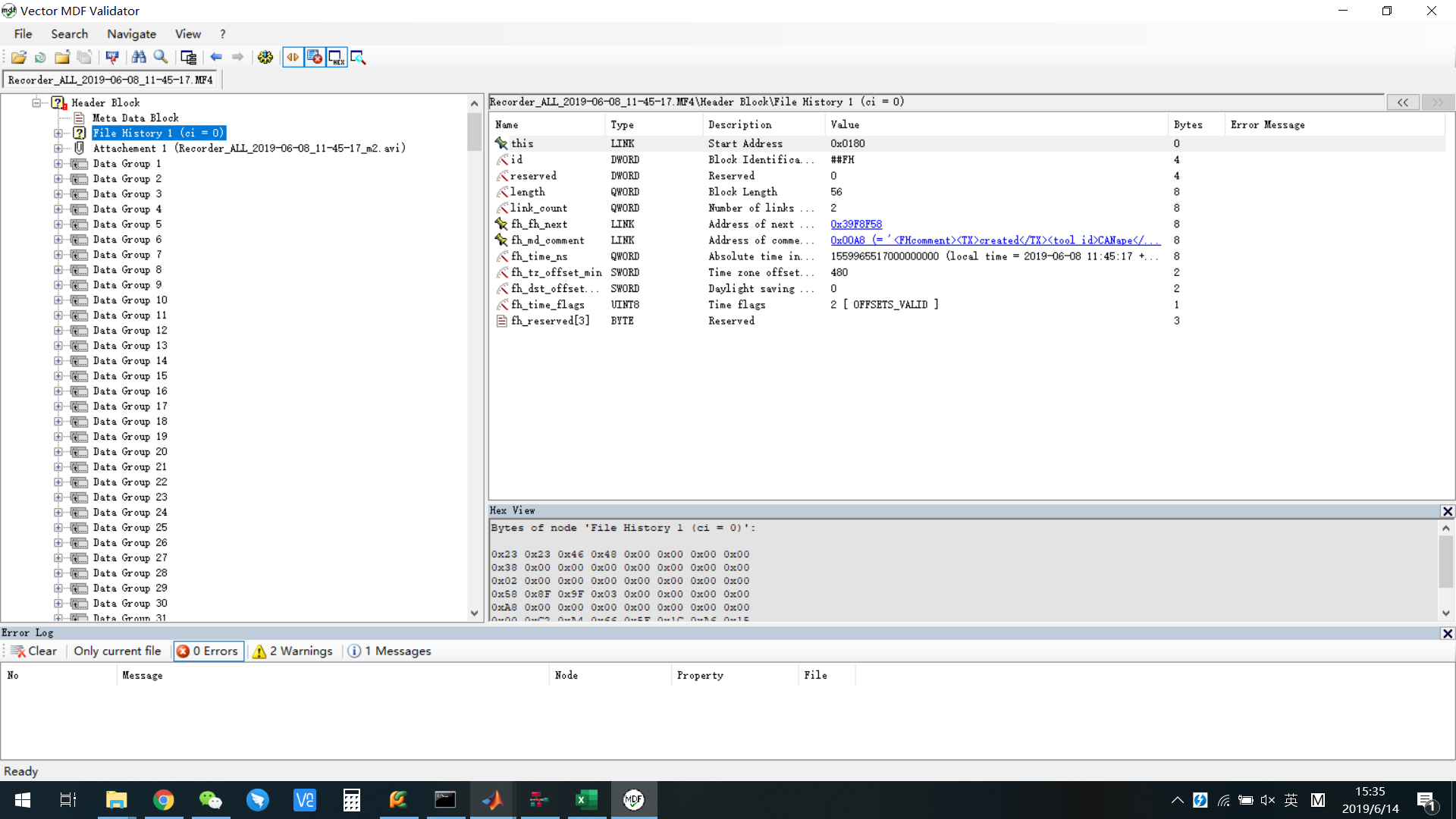Navigate back using the blue arrow icon
This screenshot has width=1456, height=819.
coord(216,57)
